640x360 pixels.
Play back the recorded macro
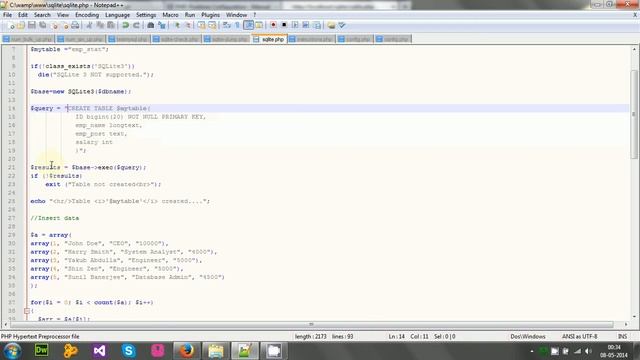(x=295, y=25)
